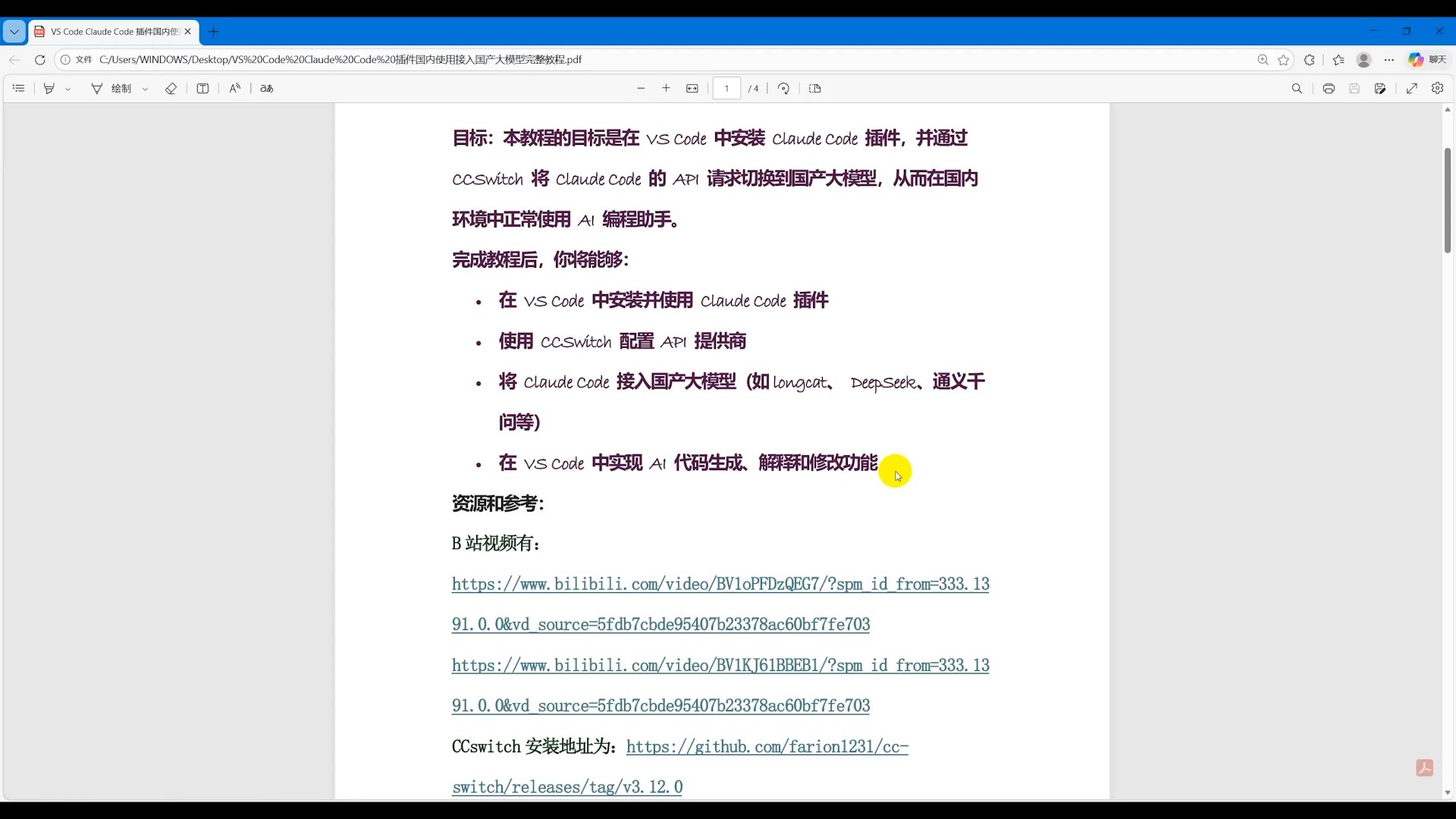This screenshot has width=1456, height=819.
Task: Start read aloud for the PDF
Action: click(235, 89)
